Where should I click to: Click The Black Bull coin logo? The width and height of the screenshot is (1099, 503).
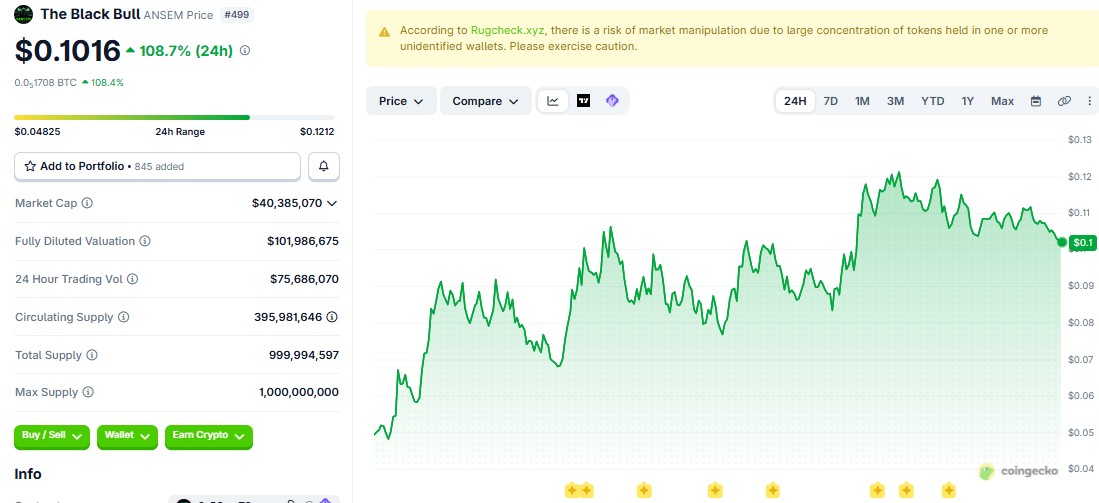click(23, 14)
